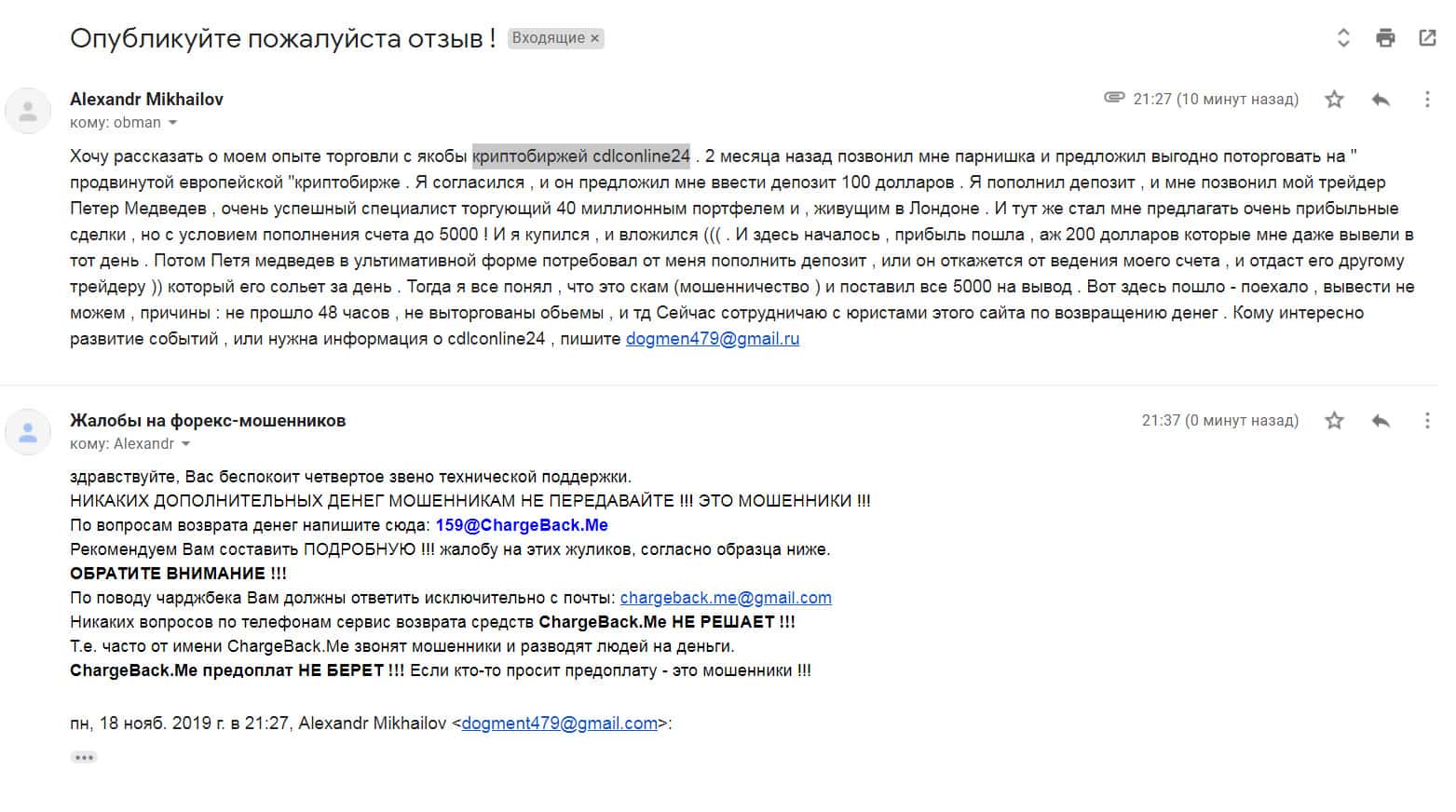Open more options for the 21:37 reply

[1426, 421]
